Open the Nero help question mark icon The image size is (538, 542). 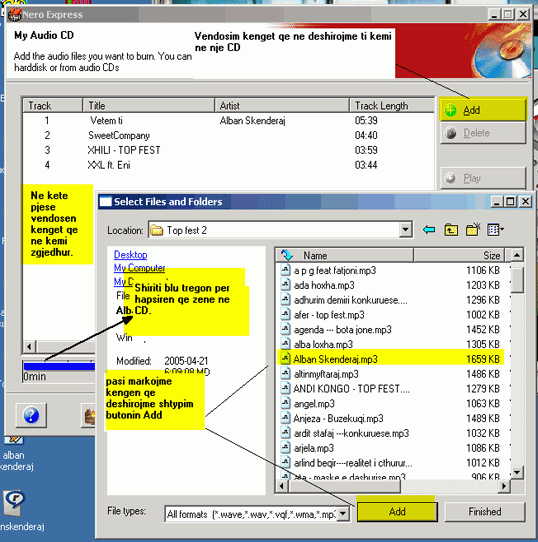31,415
